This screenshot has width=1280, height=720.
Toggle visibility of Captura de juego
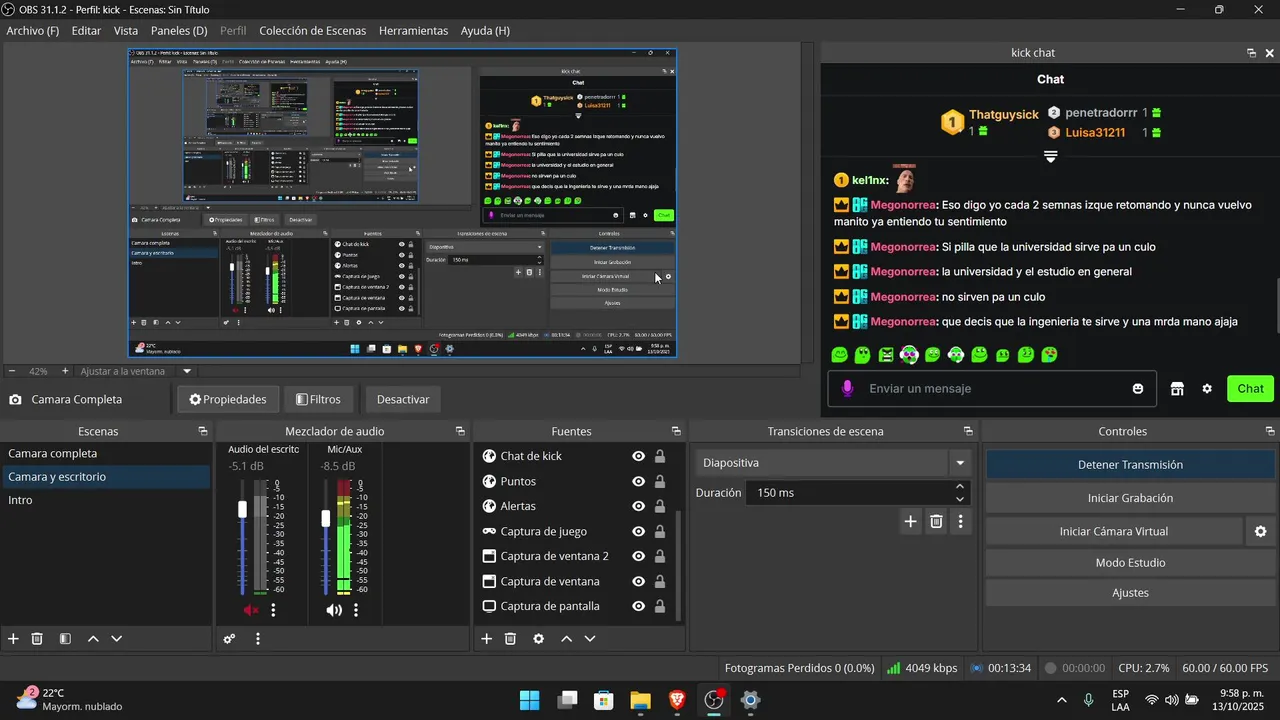pos(638,531)
